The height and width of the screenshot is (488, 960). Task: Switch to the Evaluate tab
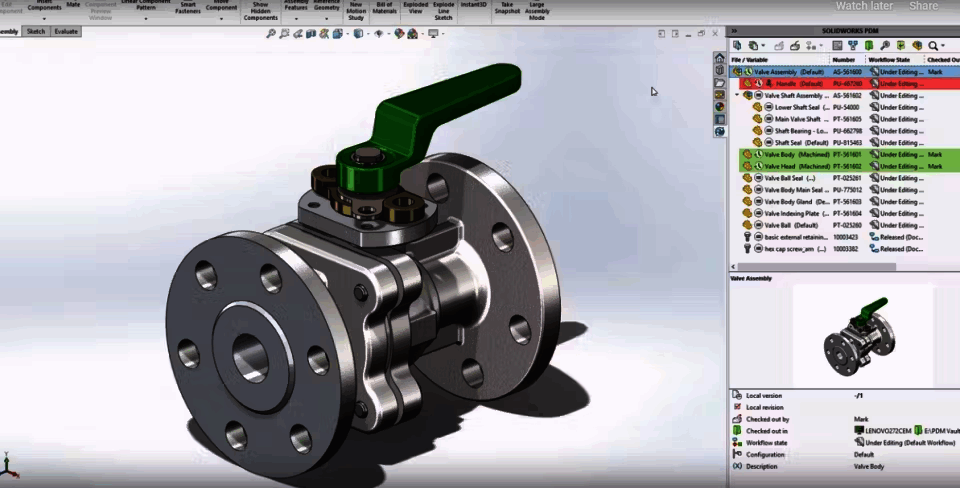pyautogui.click(x=66, y=32)
